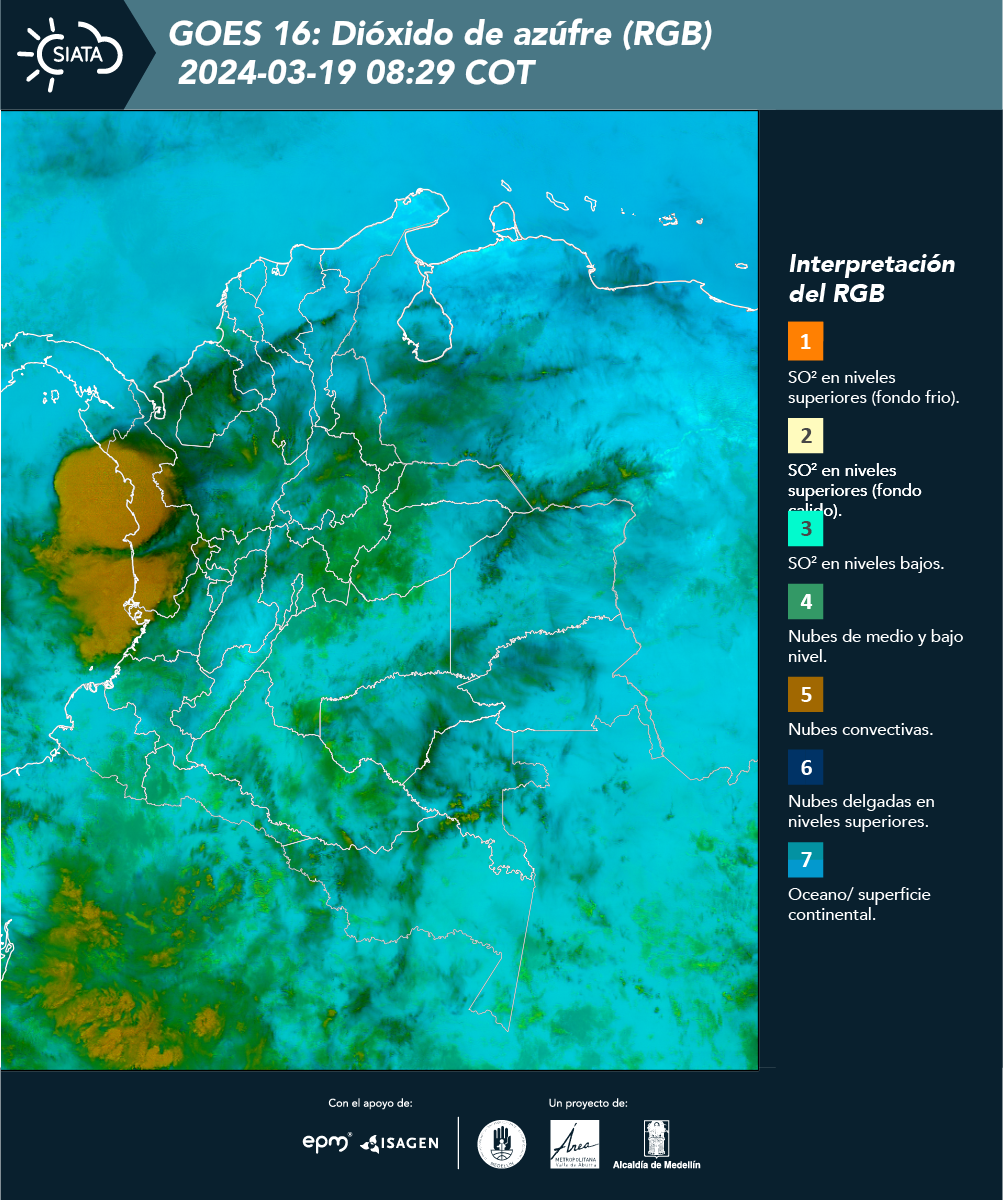Select the orange swatch numbered 1

coord(805,341)
